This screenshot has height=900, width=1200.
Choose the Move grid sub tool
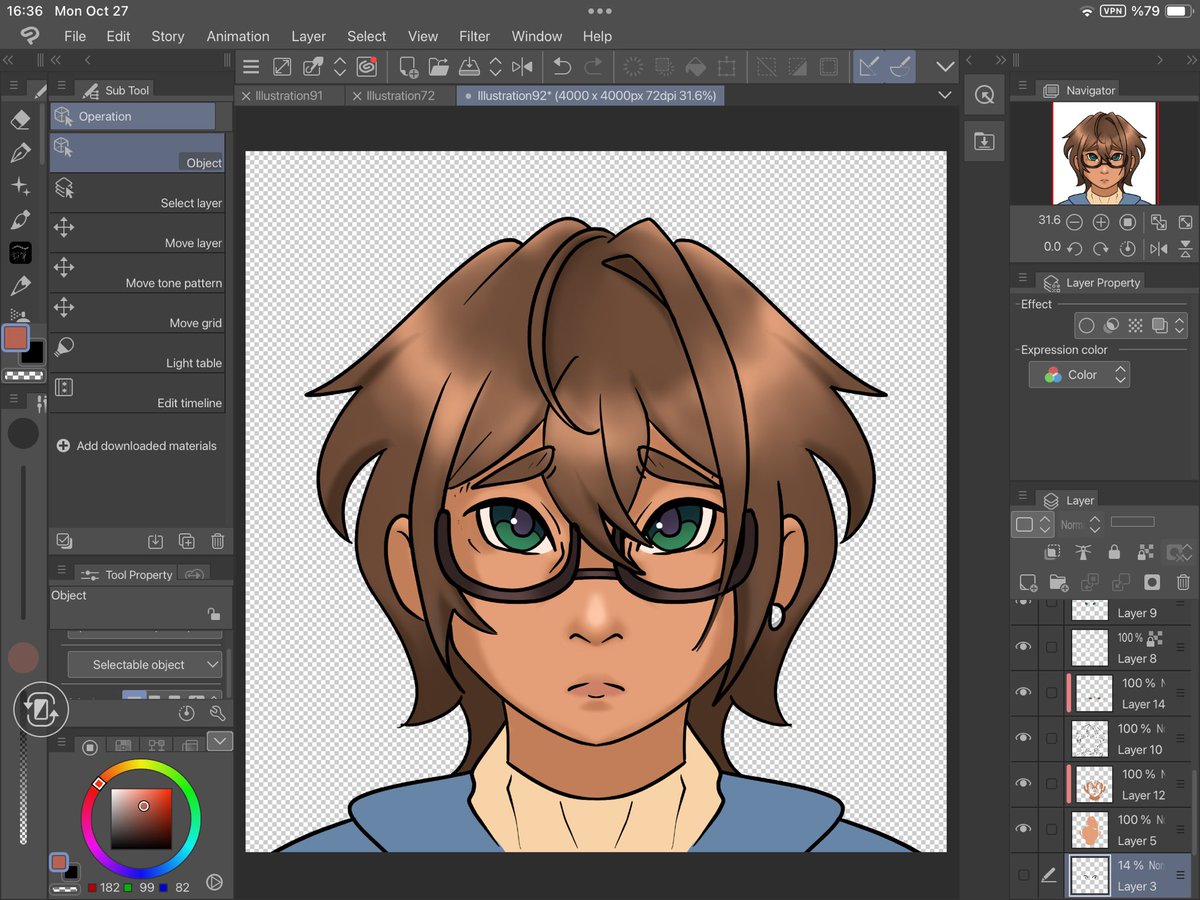pyautogui.click(x=137, y=313)
